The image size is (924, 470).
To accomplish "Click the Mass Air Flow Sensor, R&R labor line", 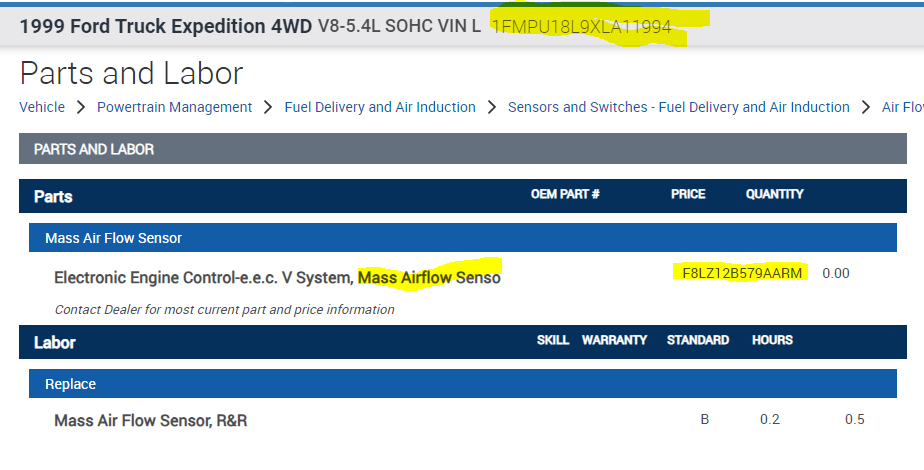I will click(150, 420).
